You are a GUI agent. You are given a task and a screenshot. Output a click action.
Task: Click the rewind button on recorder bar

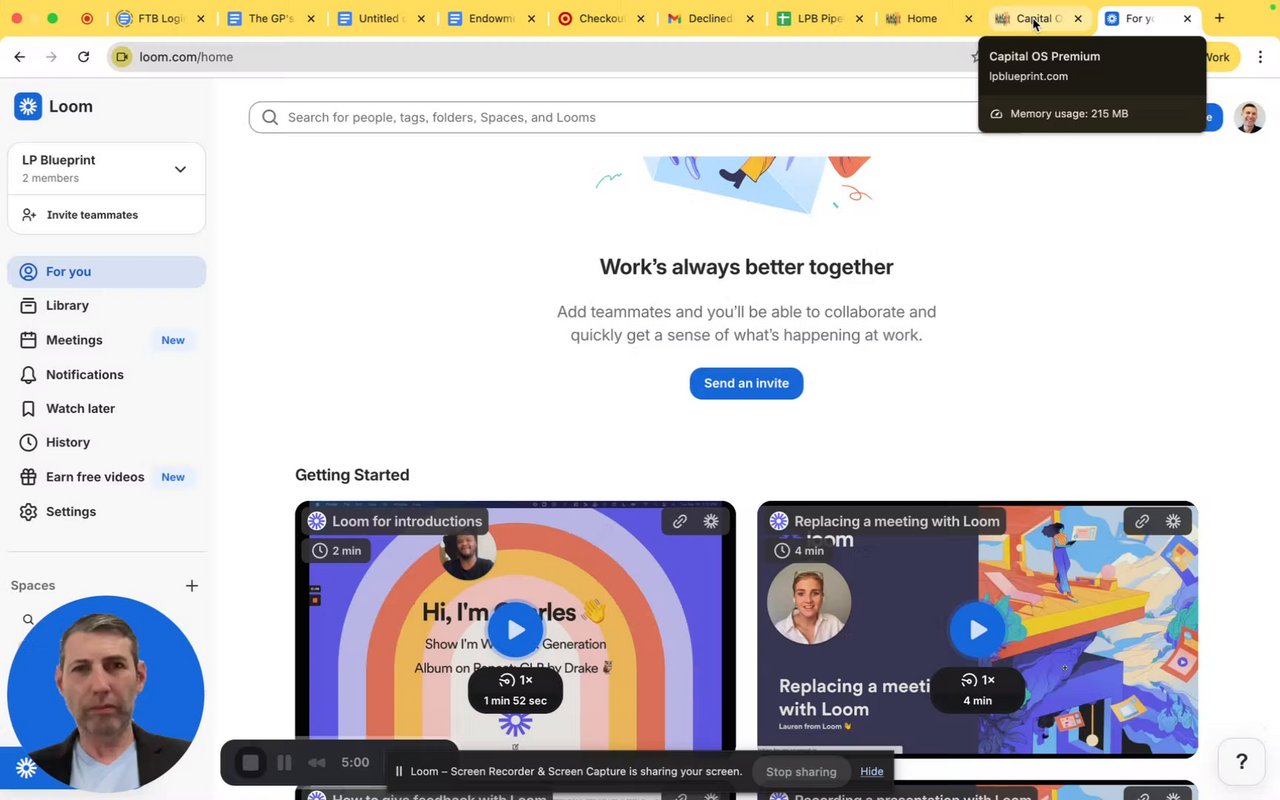[317, 763]
